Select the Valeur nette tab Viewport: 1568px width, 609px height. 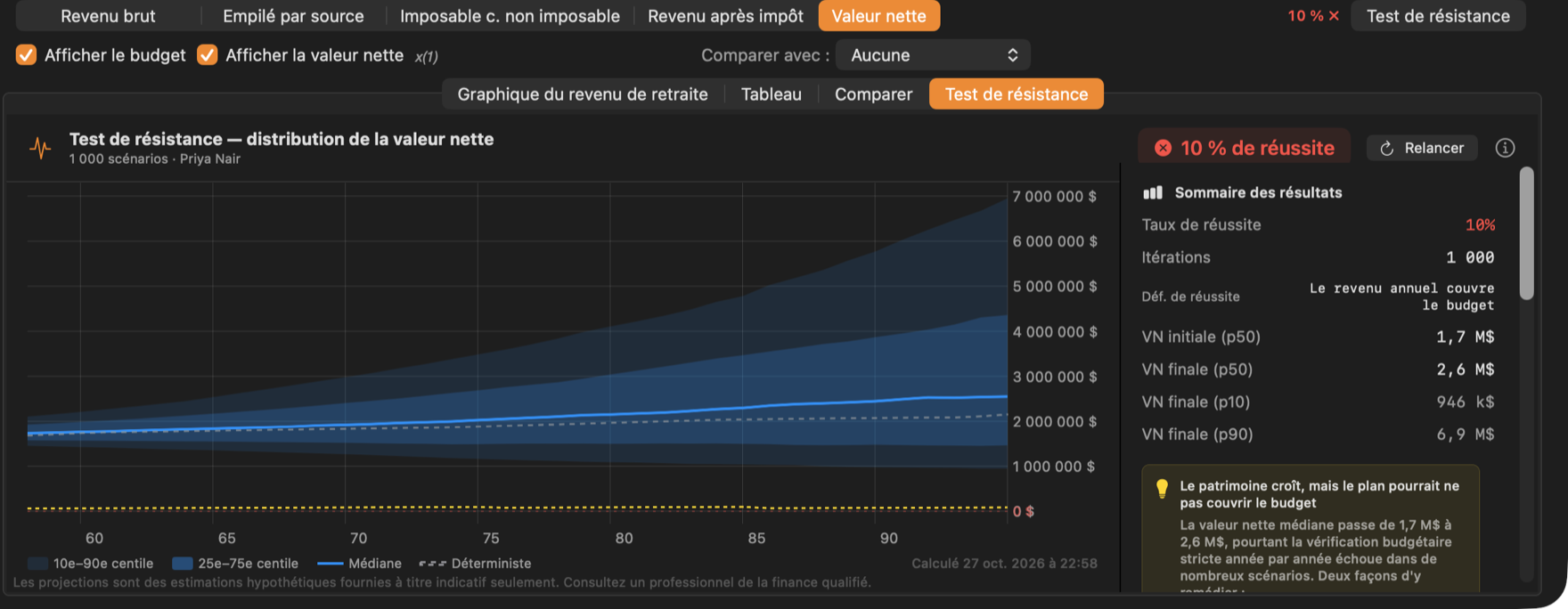point(878,16)
